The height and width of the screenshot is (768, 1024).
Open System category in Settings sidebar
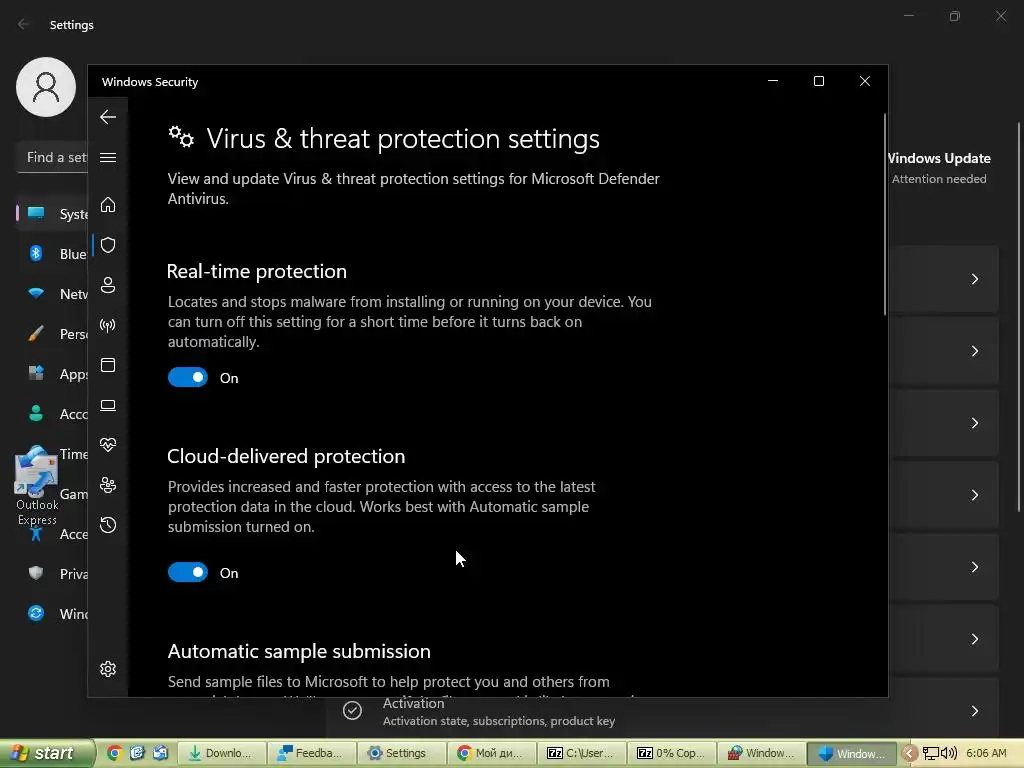pyautogui.click(x=52, y=214)
